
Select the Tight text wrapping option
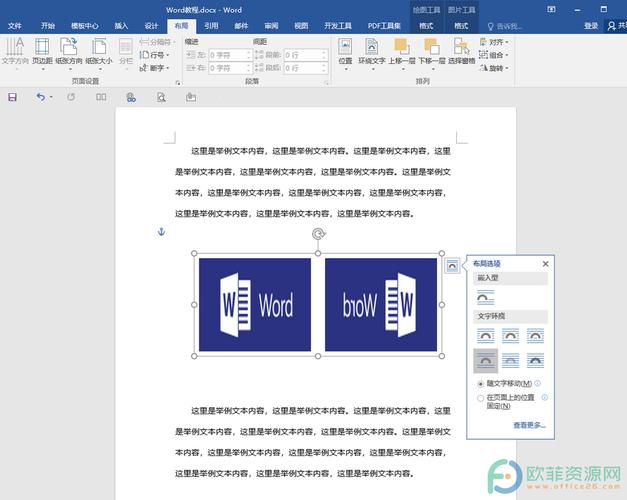[x=510, y=336]
